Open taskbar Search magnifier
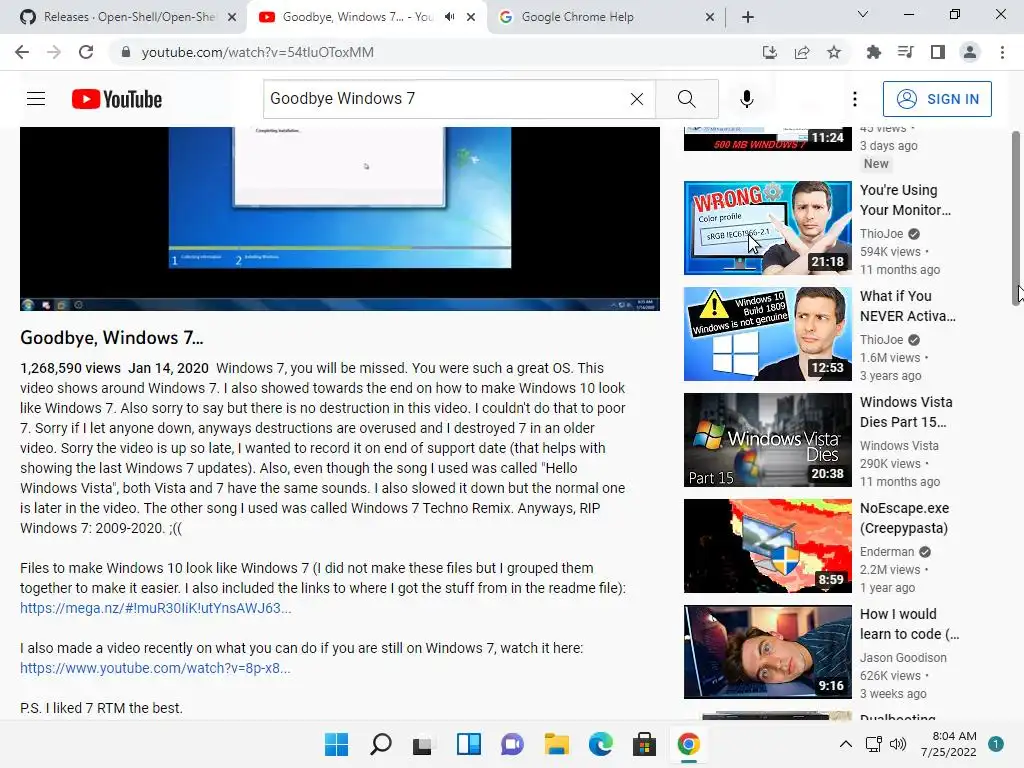This screenshot has width=1024, height=768. [x=380, y=744]
